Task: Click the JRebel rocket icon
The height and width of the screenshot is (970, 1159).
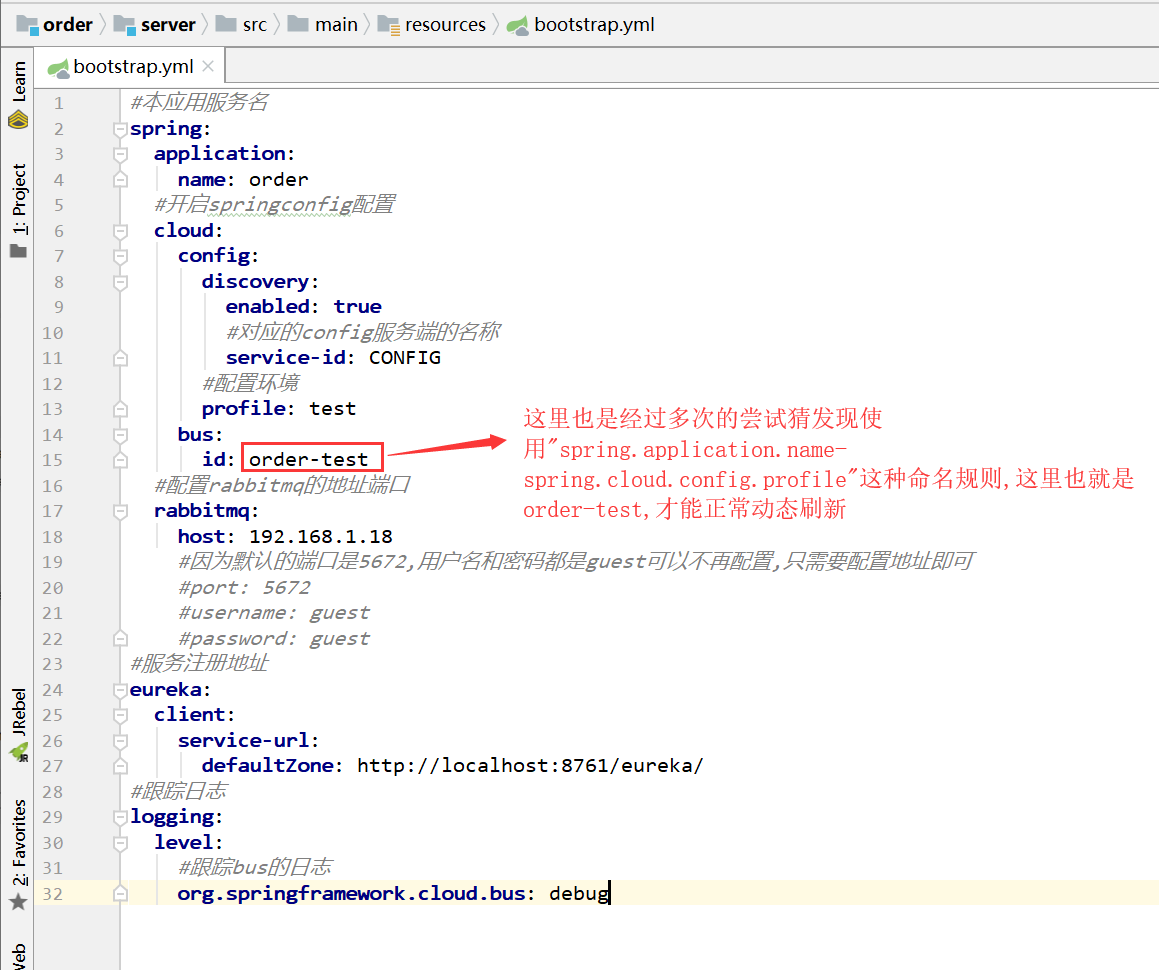Action: point(18,753)
